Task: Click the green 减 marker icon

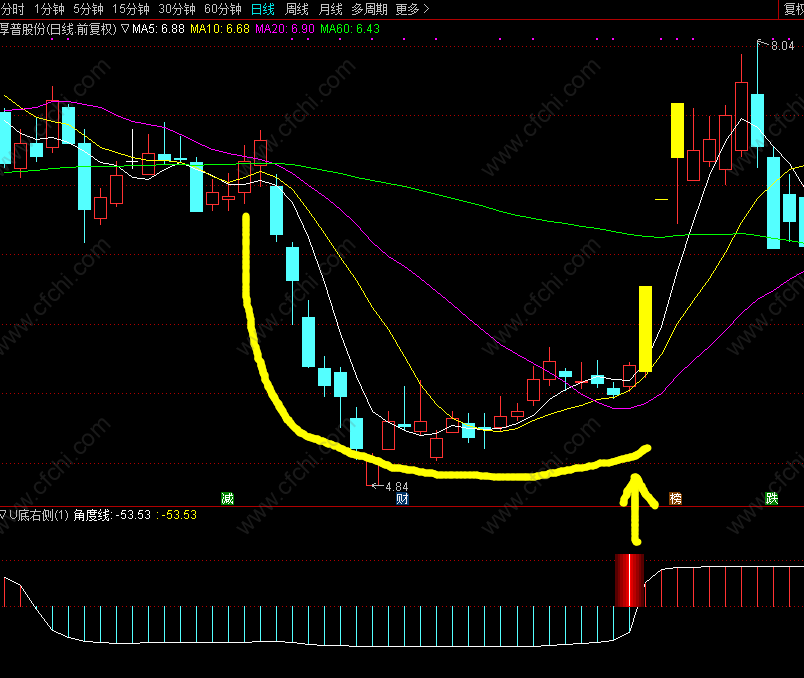Action: [x=228, y=498]
